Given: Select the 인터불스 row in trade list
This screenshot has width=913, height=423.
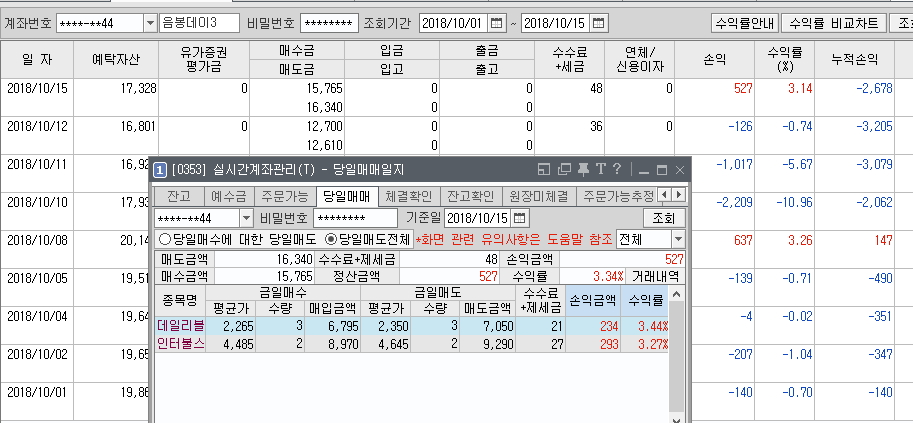Looking at the screenshot, I should coord(180,344).
